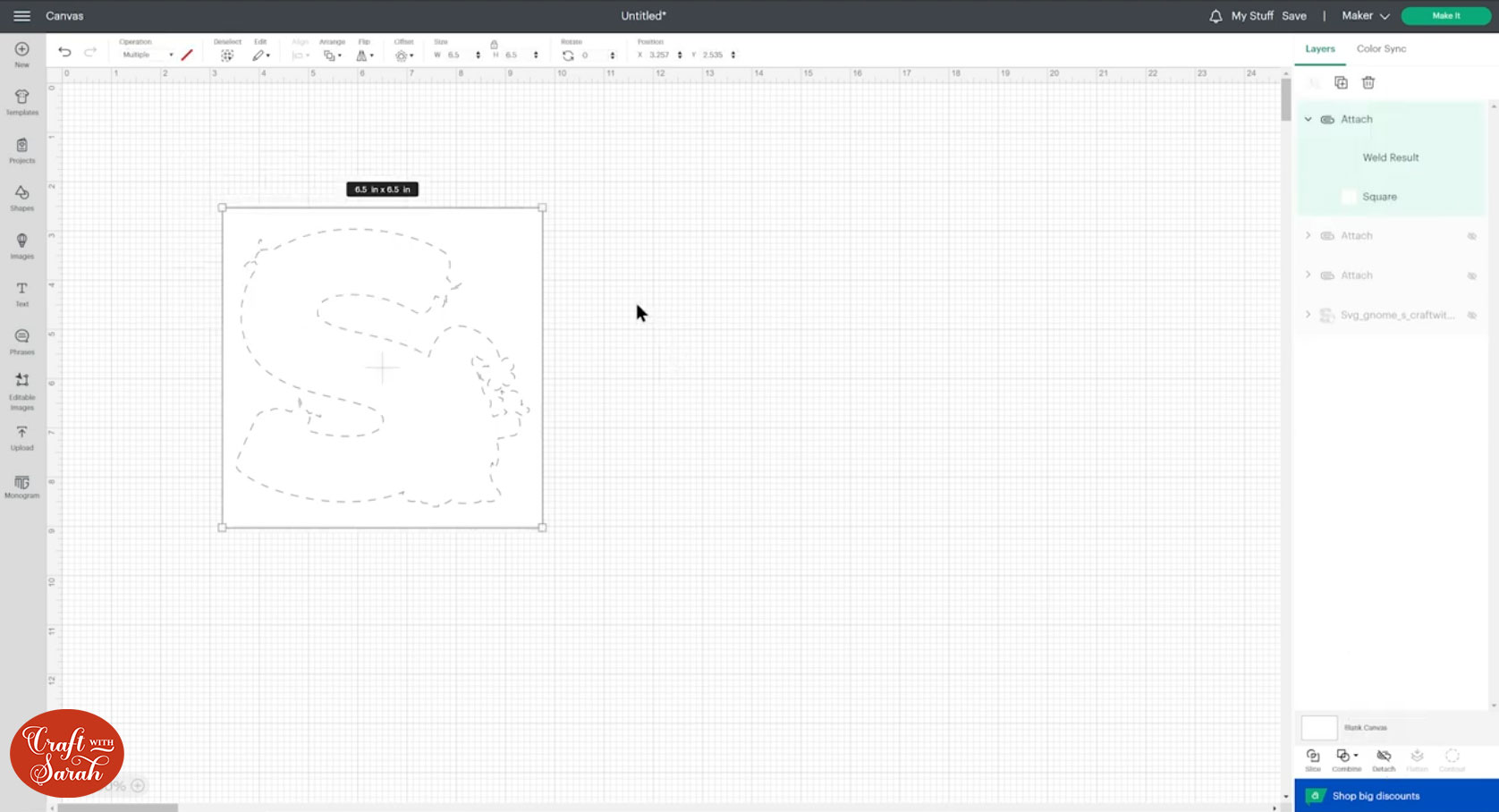
Task: Open the Images library
Action: point(22,246)
